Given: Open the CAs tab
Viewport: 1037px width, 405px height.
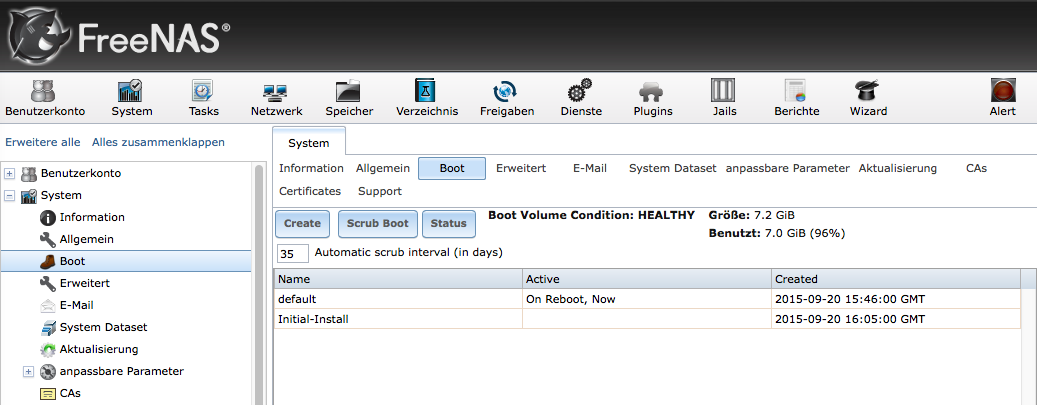Looking at the screenshot, I should click(x=976, y=168).
